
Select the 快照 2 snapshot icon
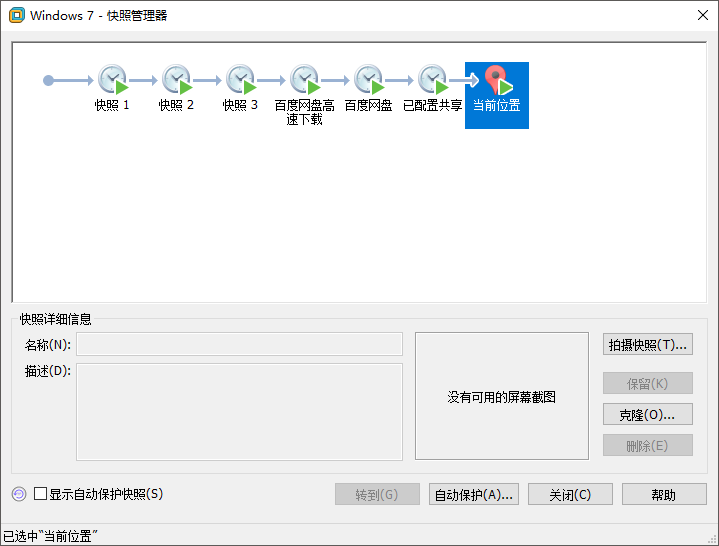click(x=177, y=80)
